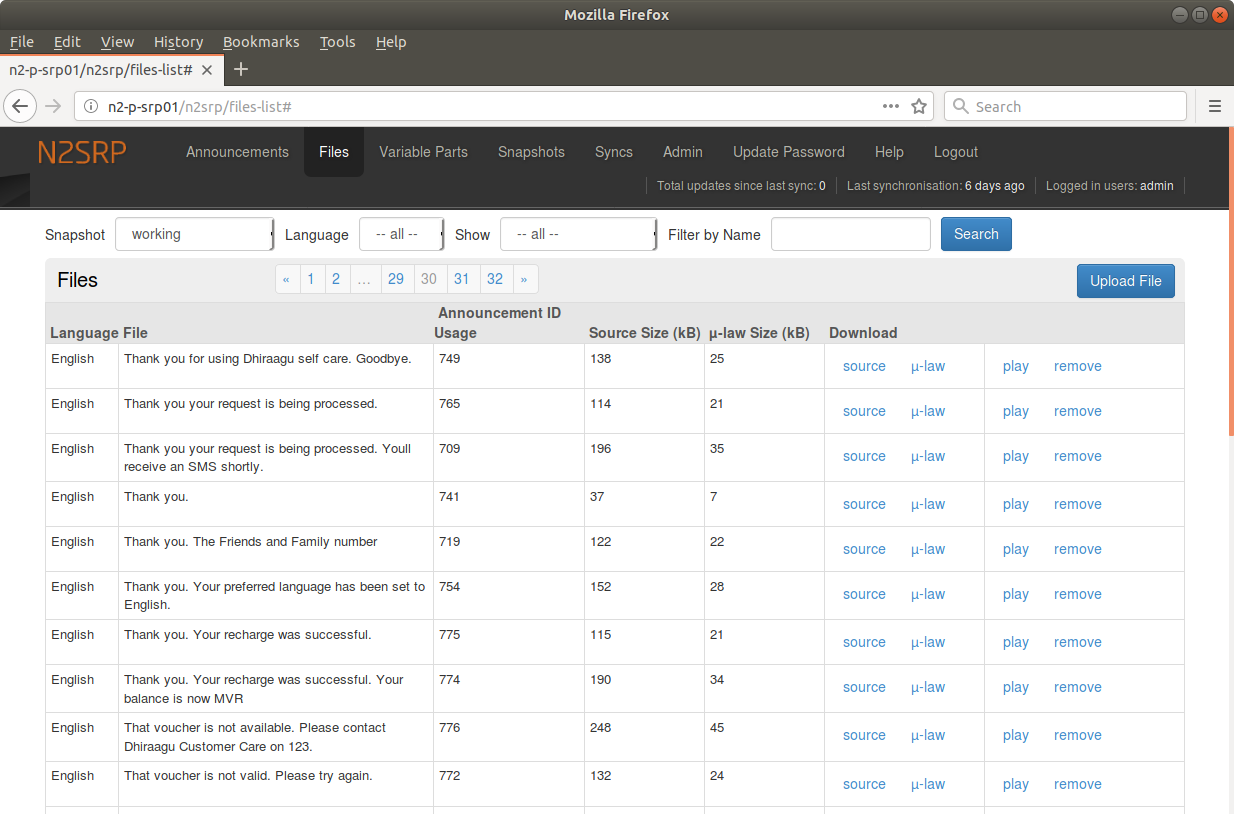The height and width of the screenshot is (814, 1234).
Task: Remove the file with announcement ID 772
Action: pos(1078,784)
